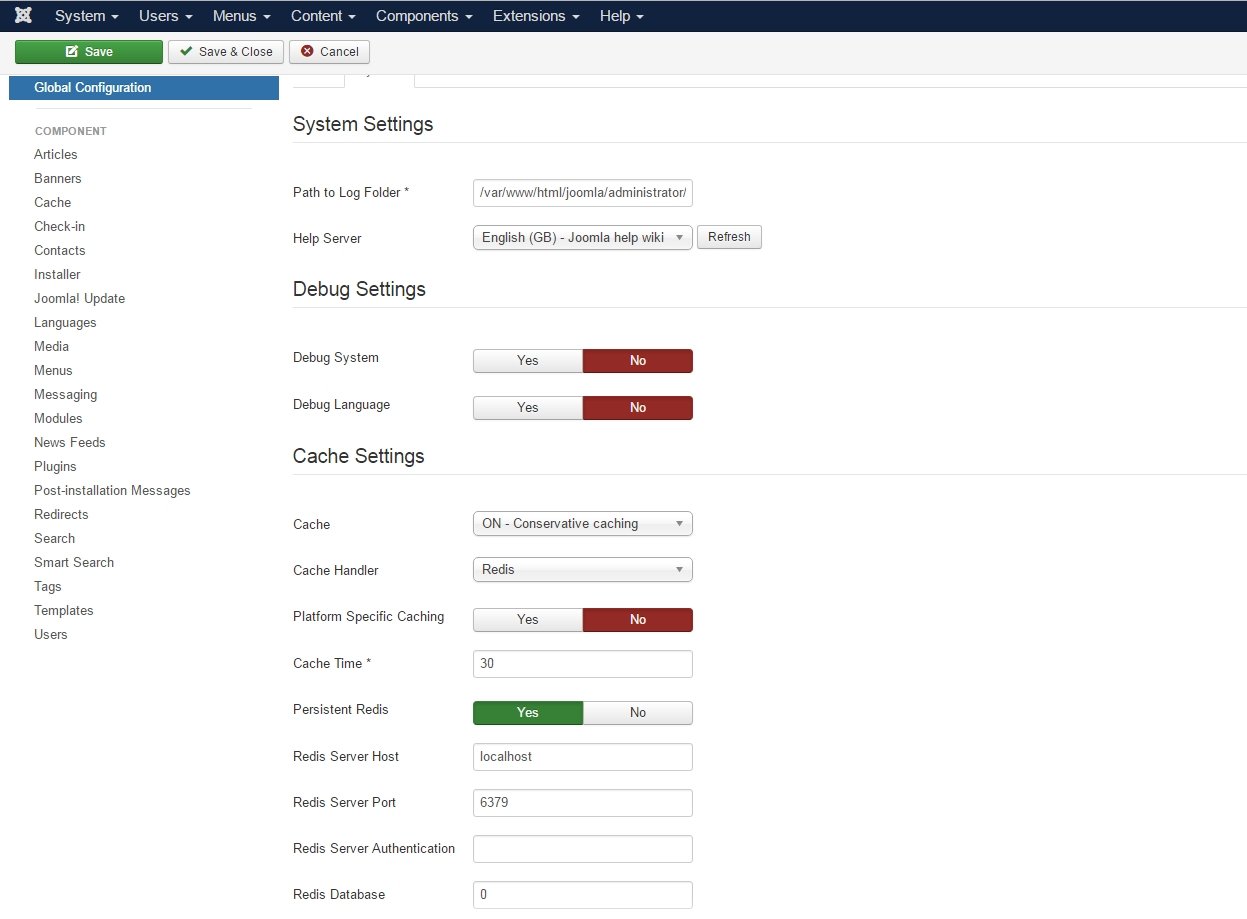Screen dimensions: 1247x919
Task: Open the Cache Handler dropdown
Action: pyautogui.click(x=582, y=570)
